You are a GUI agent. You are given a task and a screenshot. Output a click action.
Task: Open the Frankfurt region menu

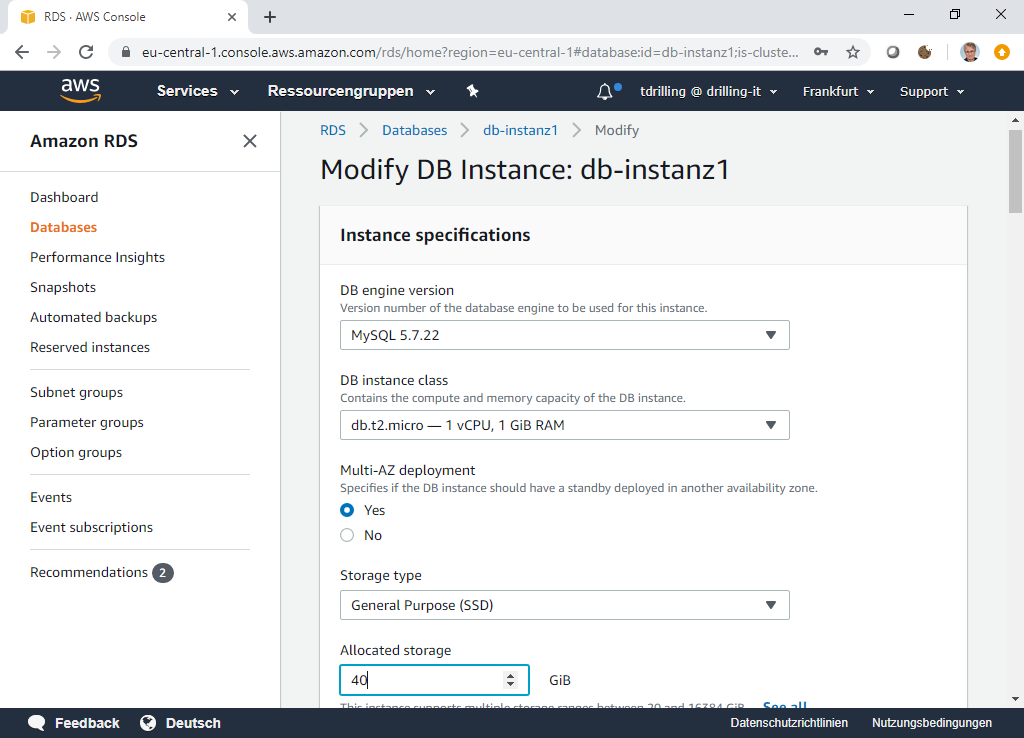click(x=838, y=91)
